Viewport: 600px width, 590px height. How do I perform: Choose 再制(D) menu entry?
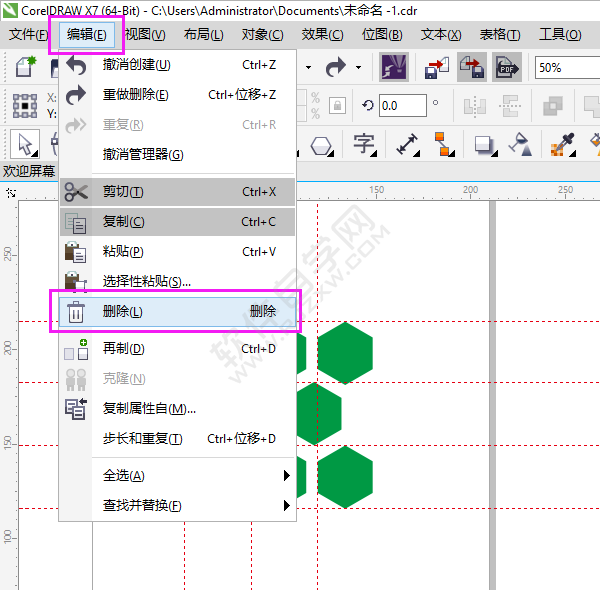[177, 349]
